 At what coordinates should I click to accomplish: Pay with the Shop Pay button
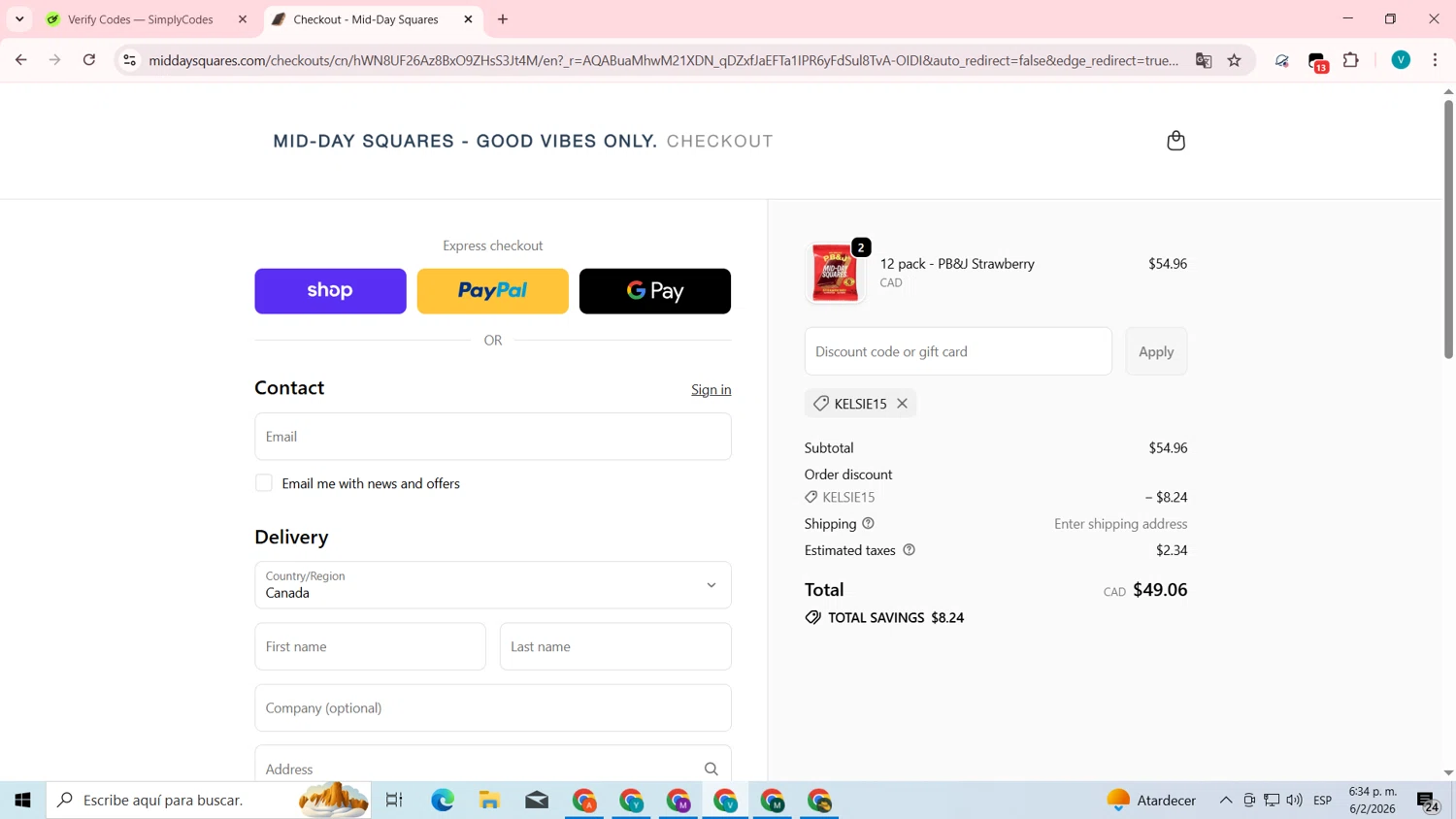pos(330,291)
